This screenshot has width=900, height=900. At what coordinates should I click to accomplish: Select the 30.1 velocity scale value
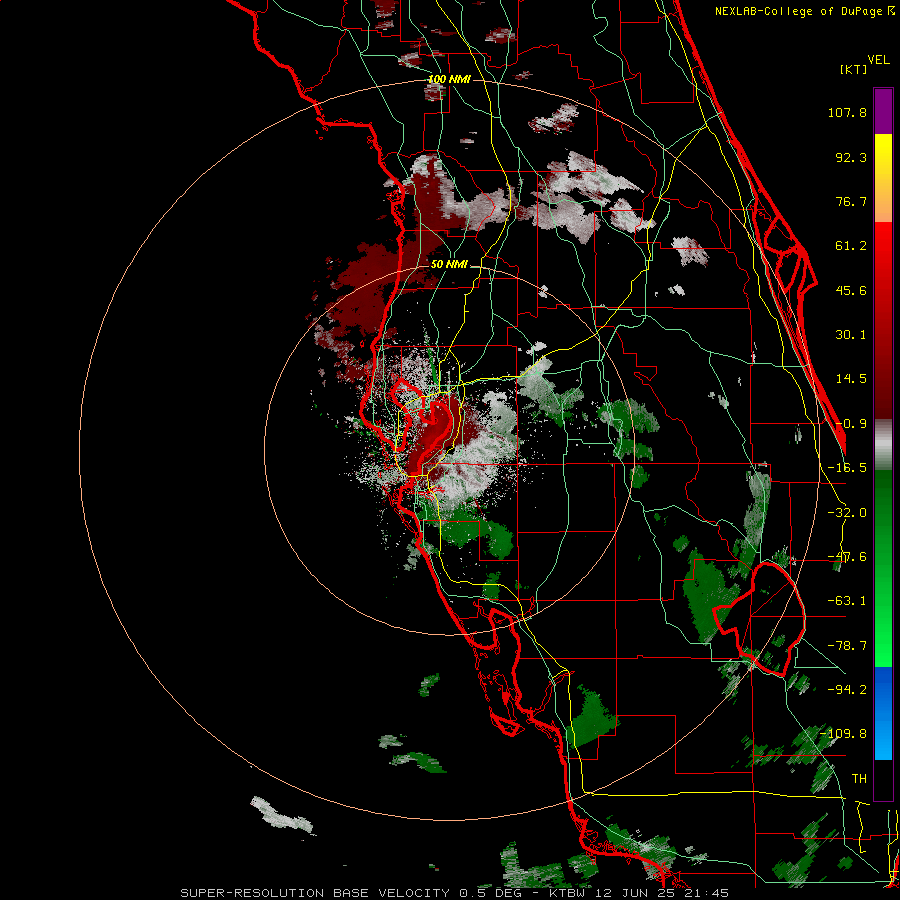[x=851, y=335]
